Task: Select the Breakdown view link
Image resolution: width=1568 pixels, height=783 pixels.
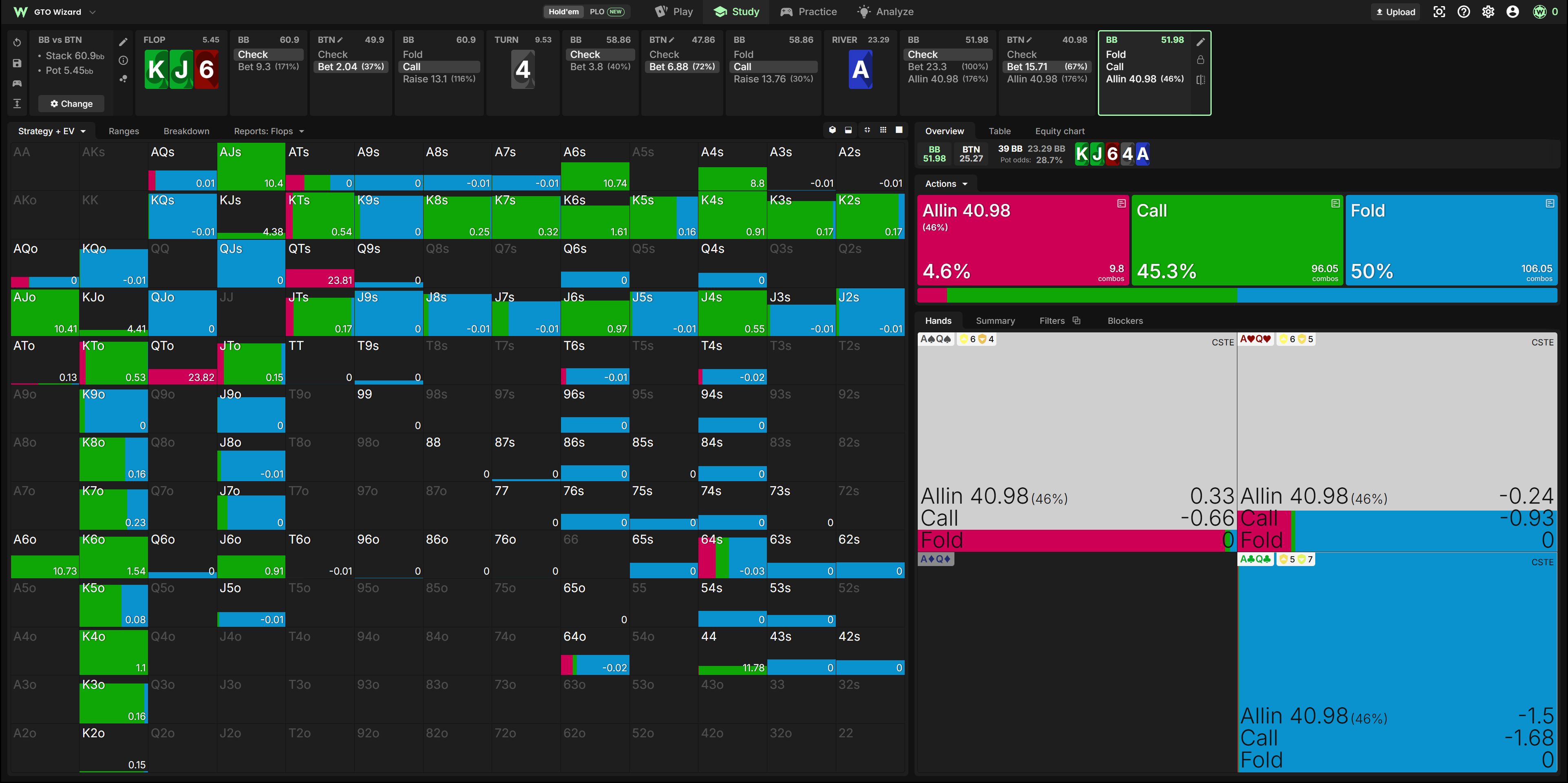Action: click(186, 131)
